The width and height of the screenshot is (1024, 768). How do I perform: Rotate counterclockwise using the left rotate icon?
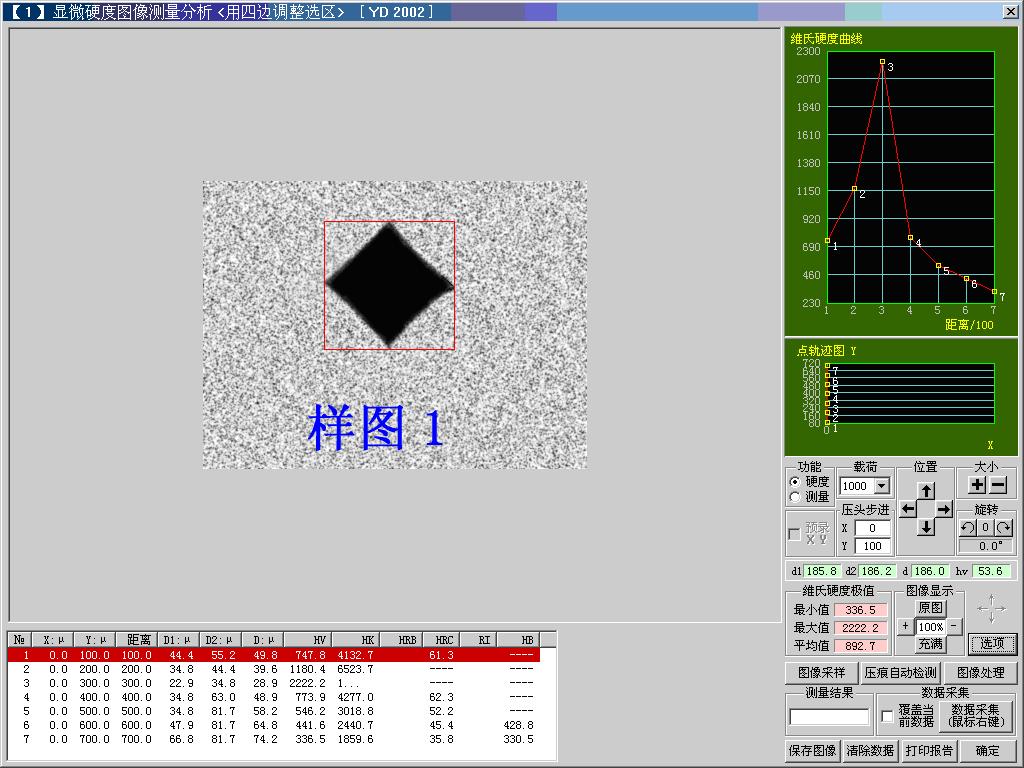click(967, 528)
